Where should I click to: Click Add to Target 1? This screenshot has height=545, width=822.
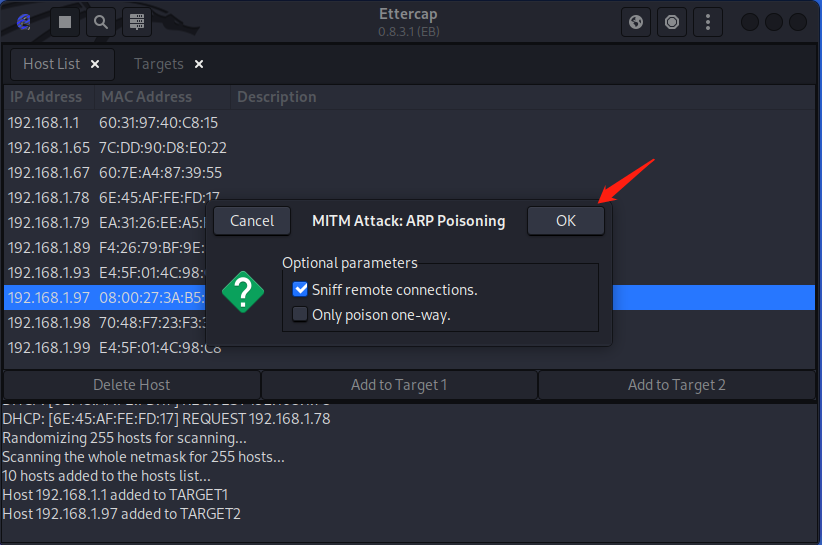[399, 385]
